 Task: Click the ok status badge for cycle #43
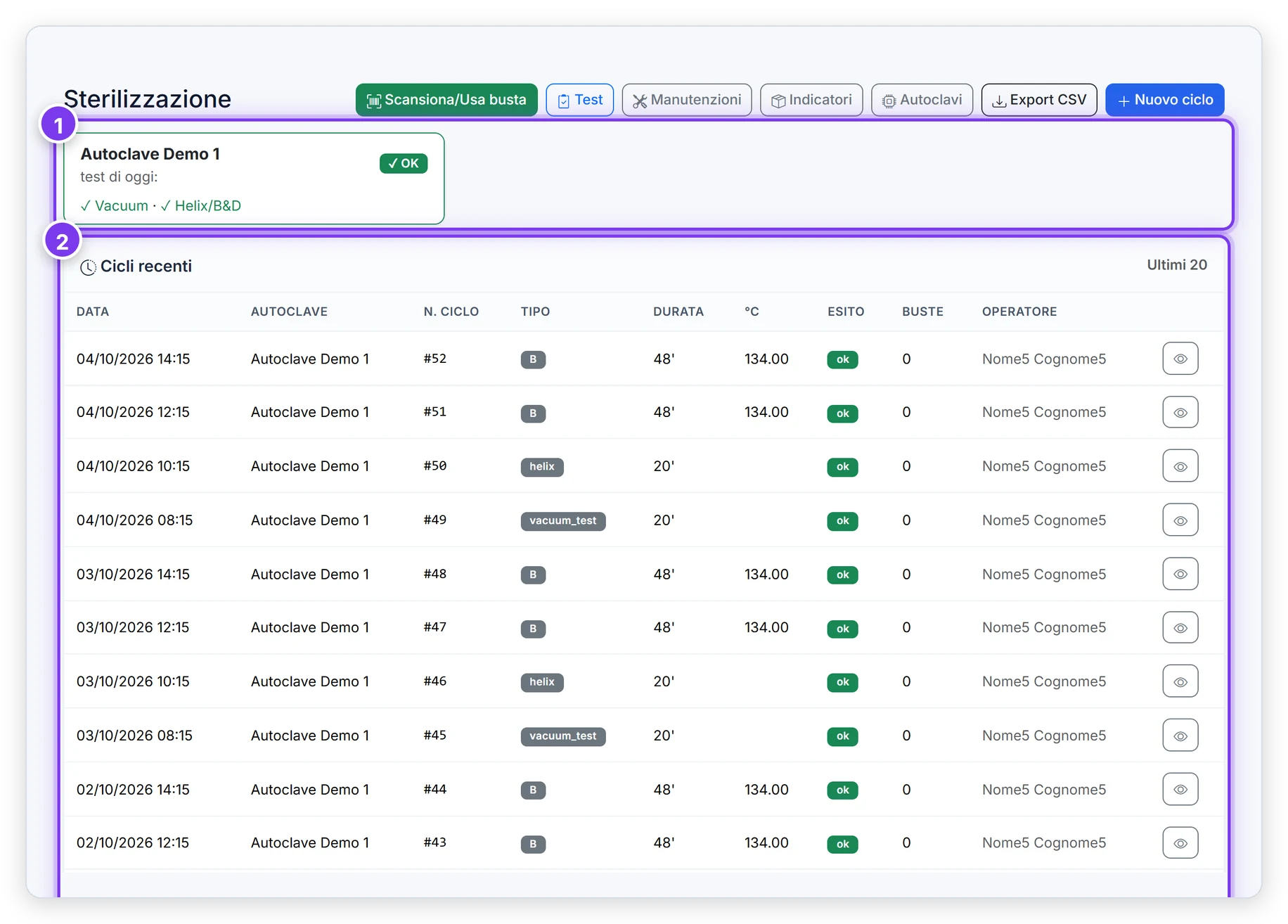(x=842, y=844)
